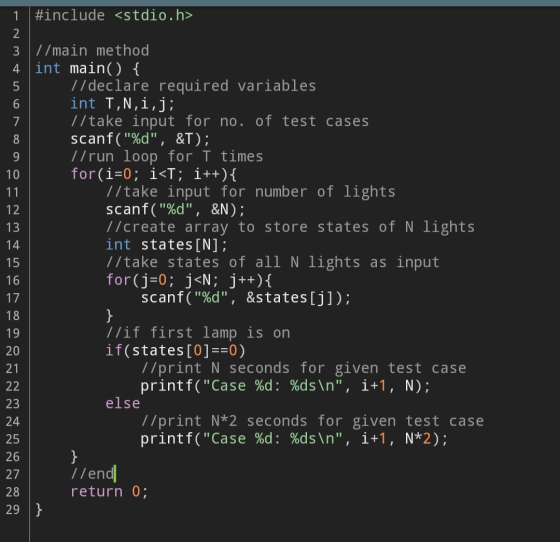Image resolution: width=560 pixels, height=542 pixels.
Task: Click '//run loop for T times' comment
Action: [x=167, y=157]
